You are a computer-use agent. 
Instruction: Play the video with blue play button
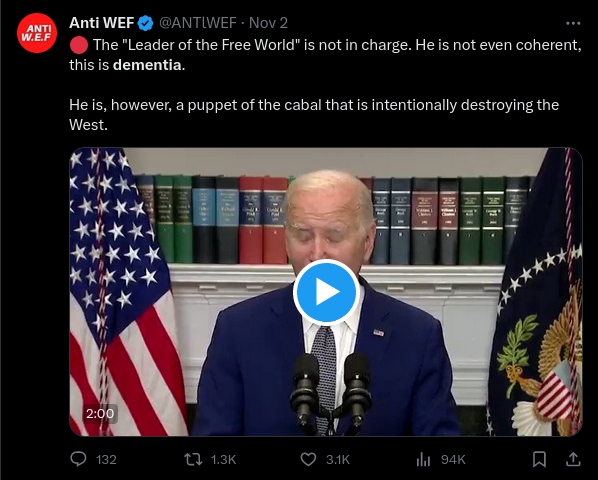coord(326,292)
